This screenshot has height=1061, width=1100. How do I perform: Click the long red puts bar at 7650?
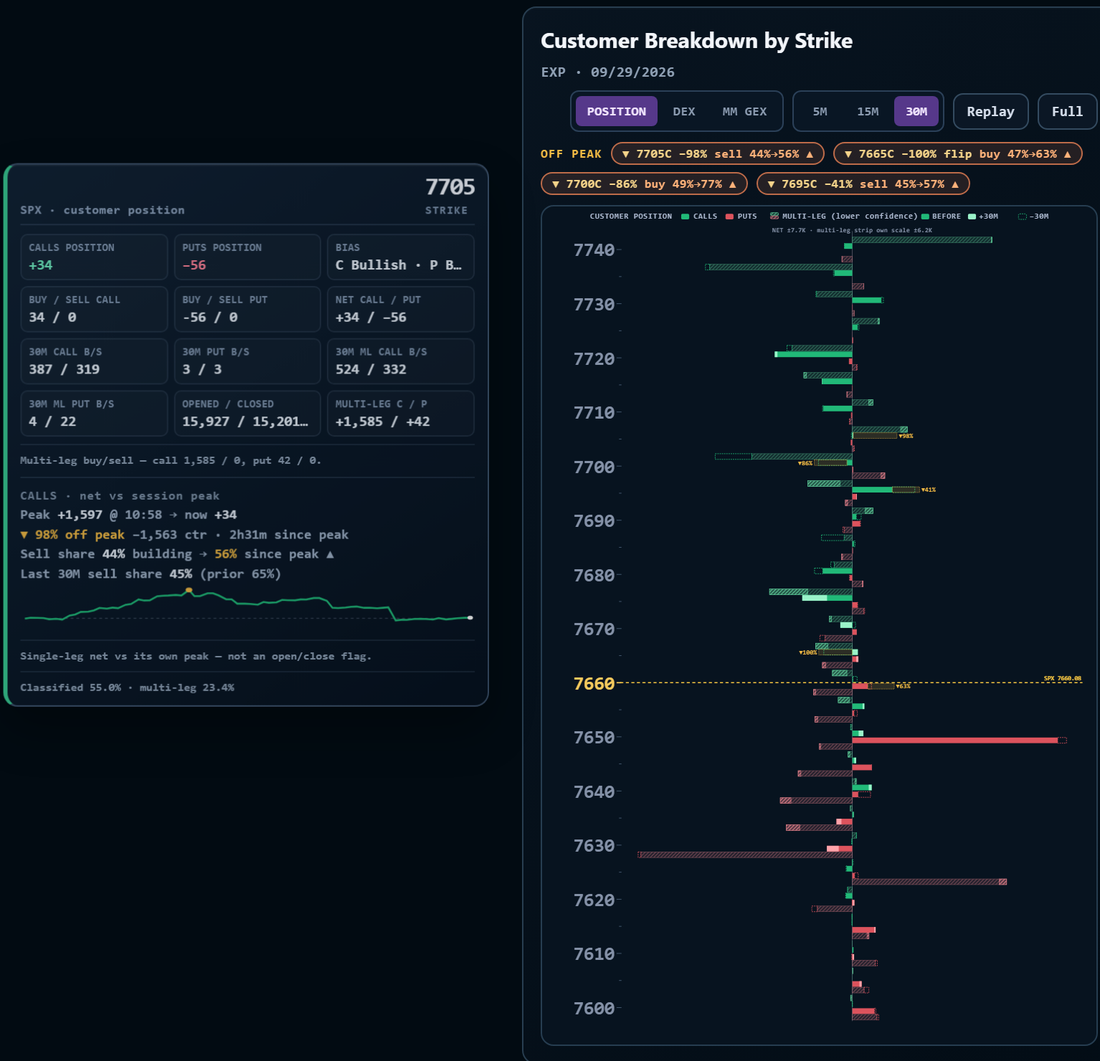pos(955,740)
